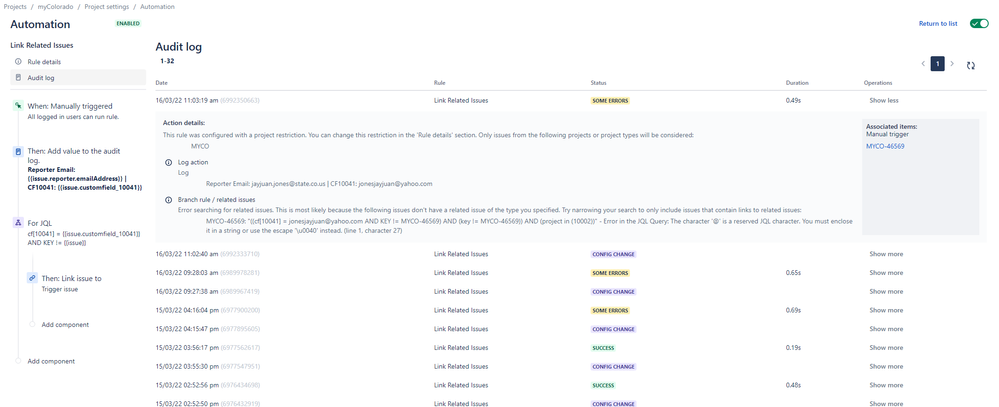Screen dimensions: 999x407
Task: Click the Status column header
Action: click(x=598, y=83)
